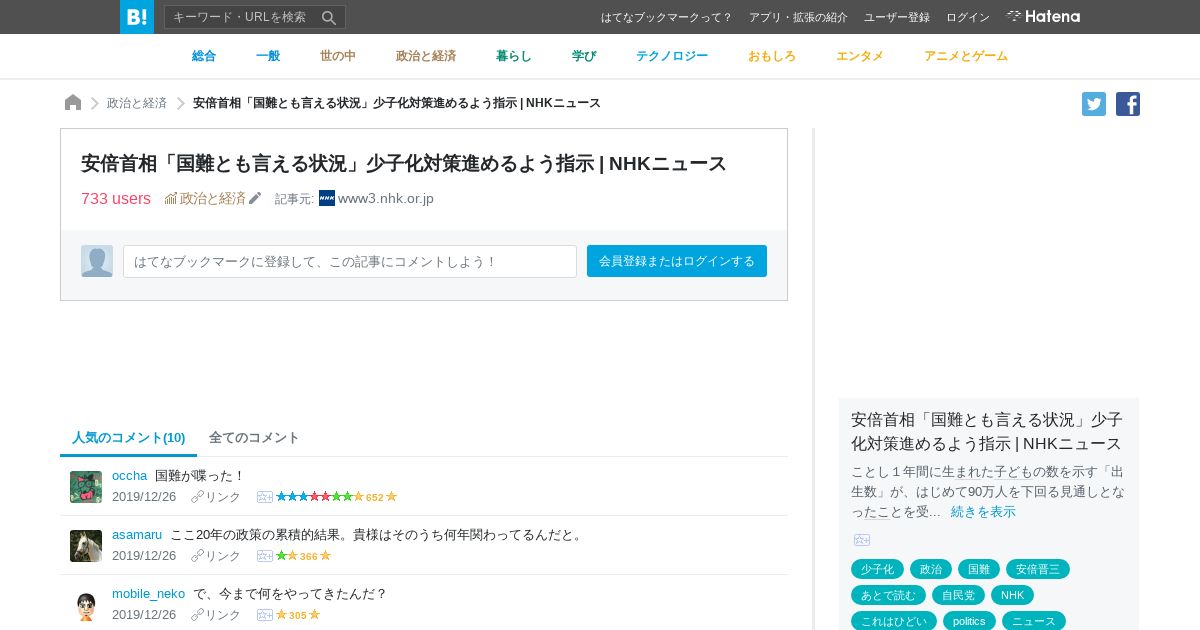Open the www3.nhk.or.jp source link
The height and width of the screenshot is (630, 1200).
pyautogui.click(x=386, y=198)
